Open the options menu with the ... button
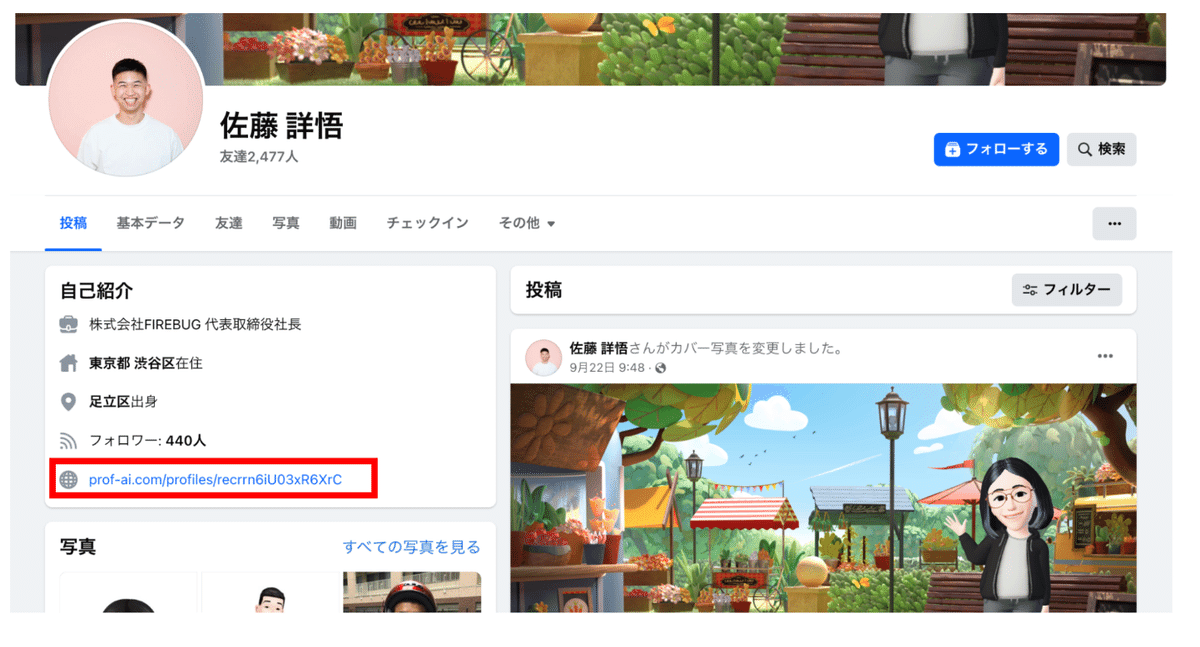Viewport: 1200px width, 647px height. coord(1114,223)
